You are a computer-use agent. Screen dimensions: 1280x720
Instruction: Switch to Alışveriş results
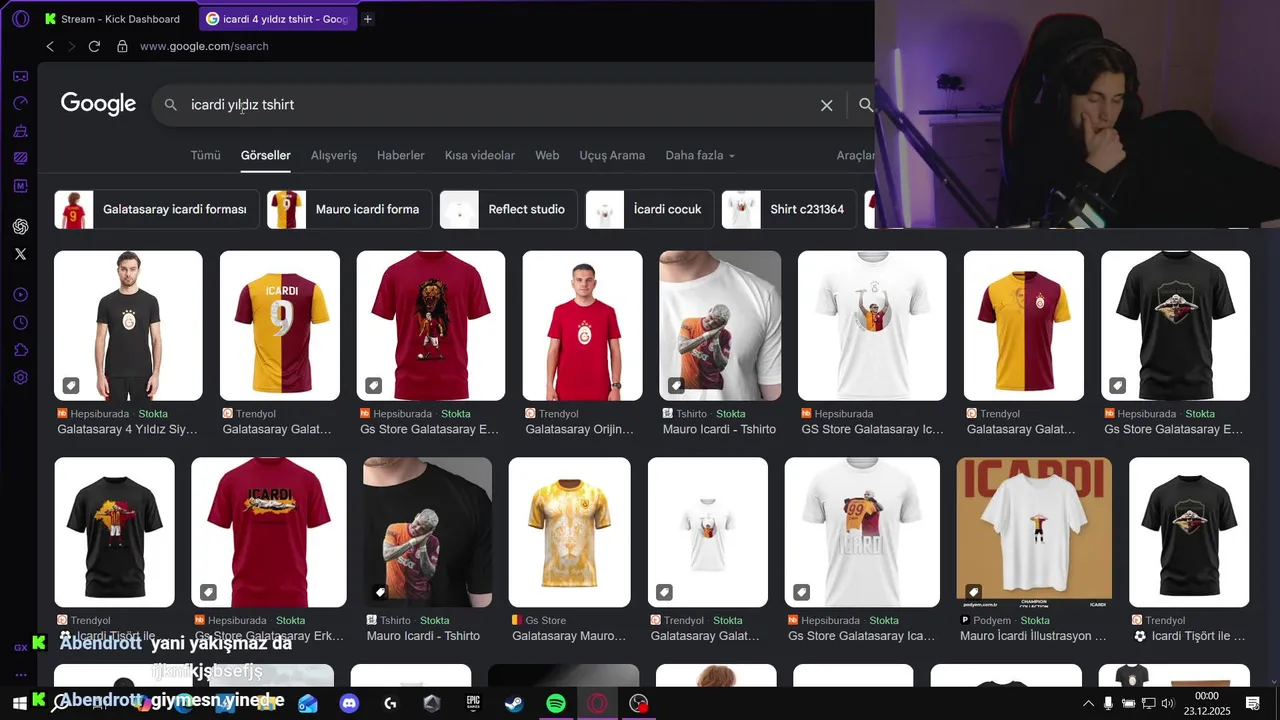pos(334,155)
